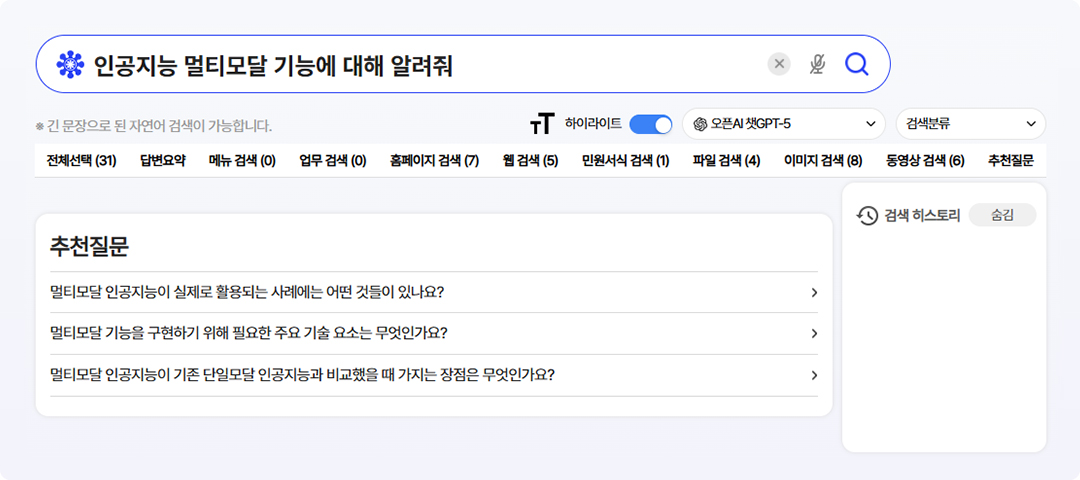1080x480 pixels.
Task: Open the 주요 기술 요소 recommended question
Action: click(x=433, y=333)
